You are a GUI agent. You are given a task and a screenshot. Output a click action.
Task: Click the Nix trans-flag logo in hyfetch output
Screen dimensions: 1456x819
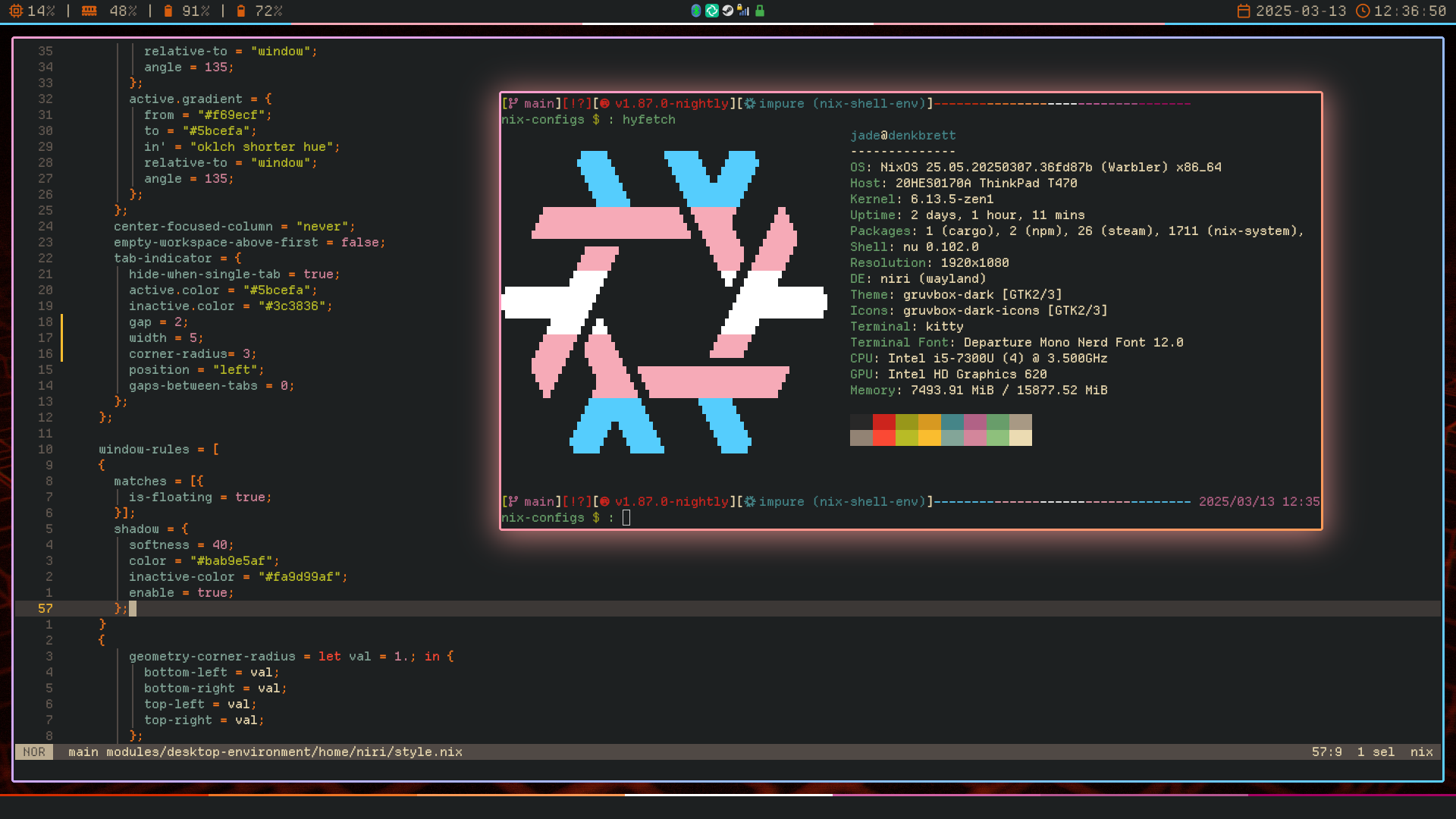pyautogui.click(x=664, y=302)
